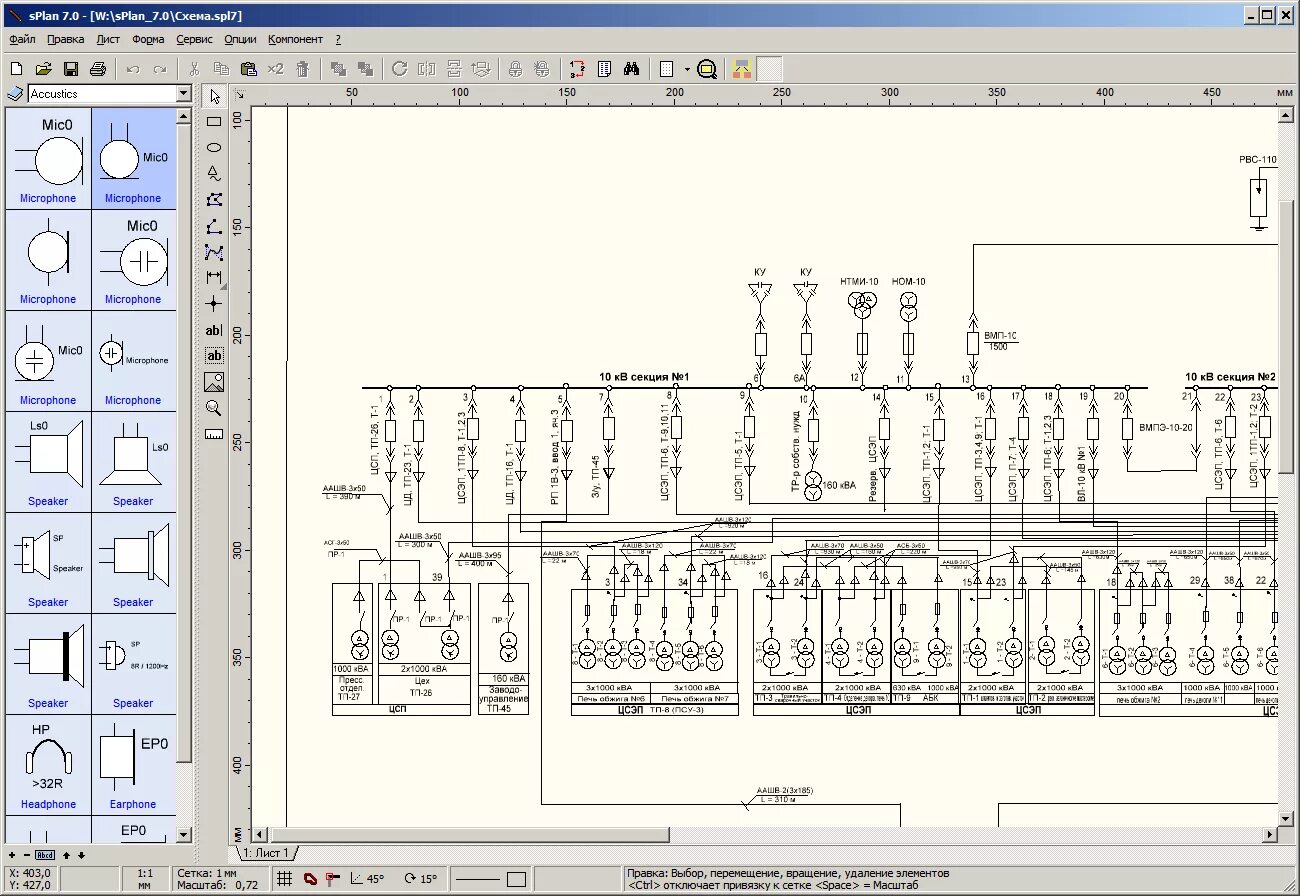Open the Сервис menu

[x=194, y=39]
